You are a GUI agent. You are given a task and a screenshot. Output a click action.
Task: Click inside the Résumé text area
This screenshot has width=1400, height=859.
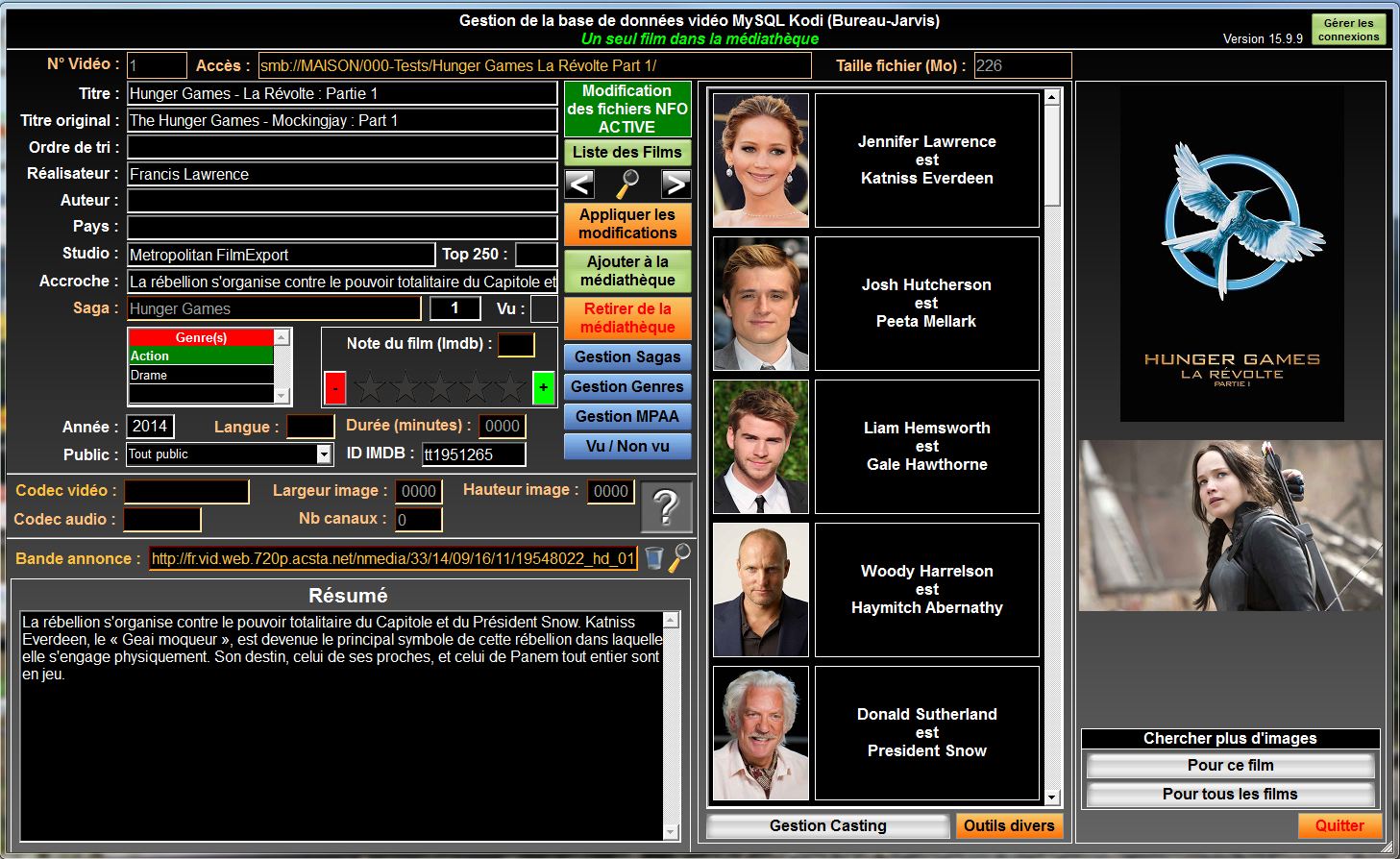coord(341,725)
